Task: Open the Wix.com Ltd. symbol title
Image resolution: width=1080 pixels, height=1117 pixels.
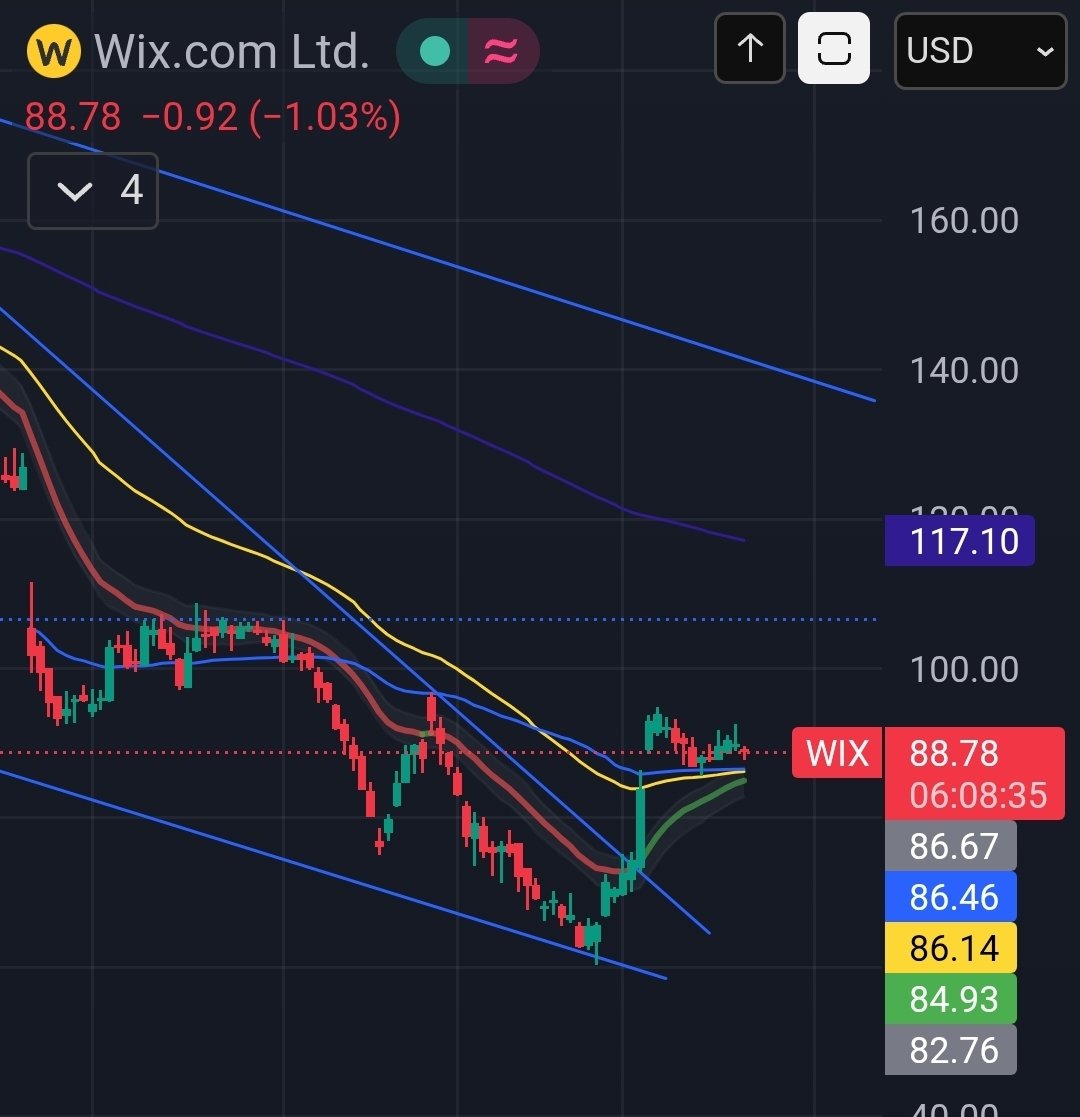Action: pos(232,51)
